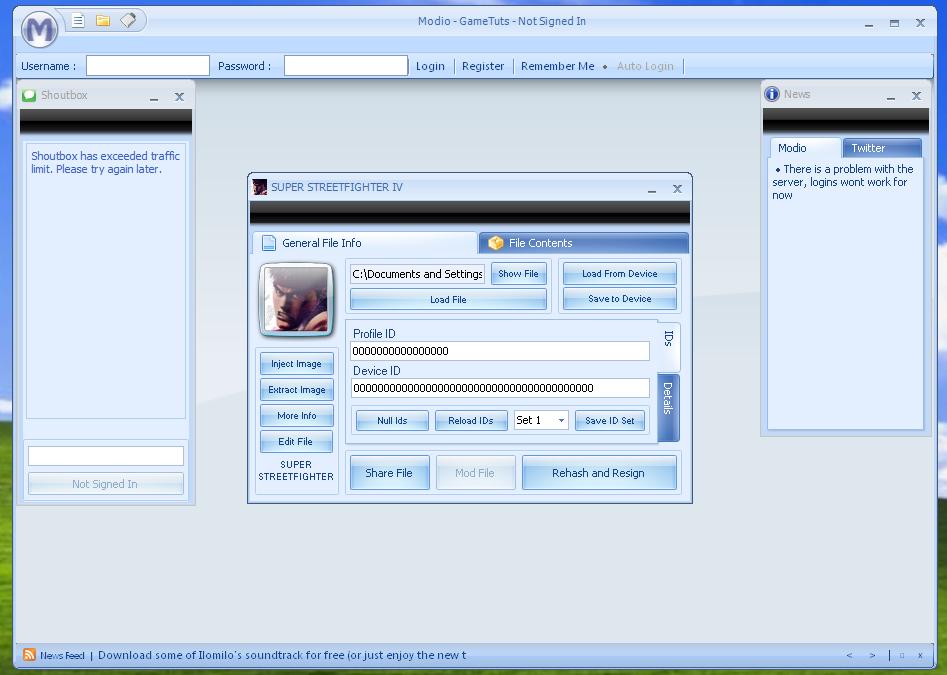Open the yellow folder icon in quick toolbar

click(103, 21)
